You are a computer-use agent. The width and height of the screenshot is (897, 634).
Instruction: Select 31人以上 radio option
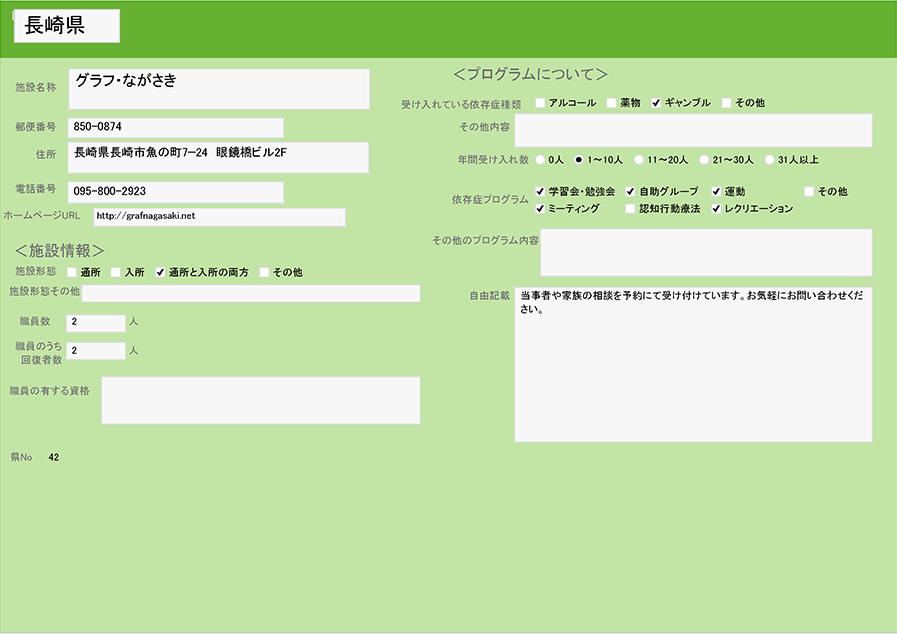point(770,159)
